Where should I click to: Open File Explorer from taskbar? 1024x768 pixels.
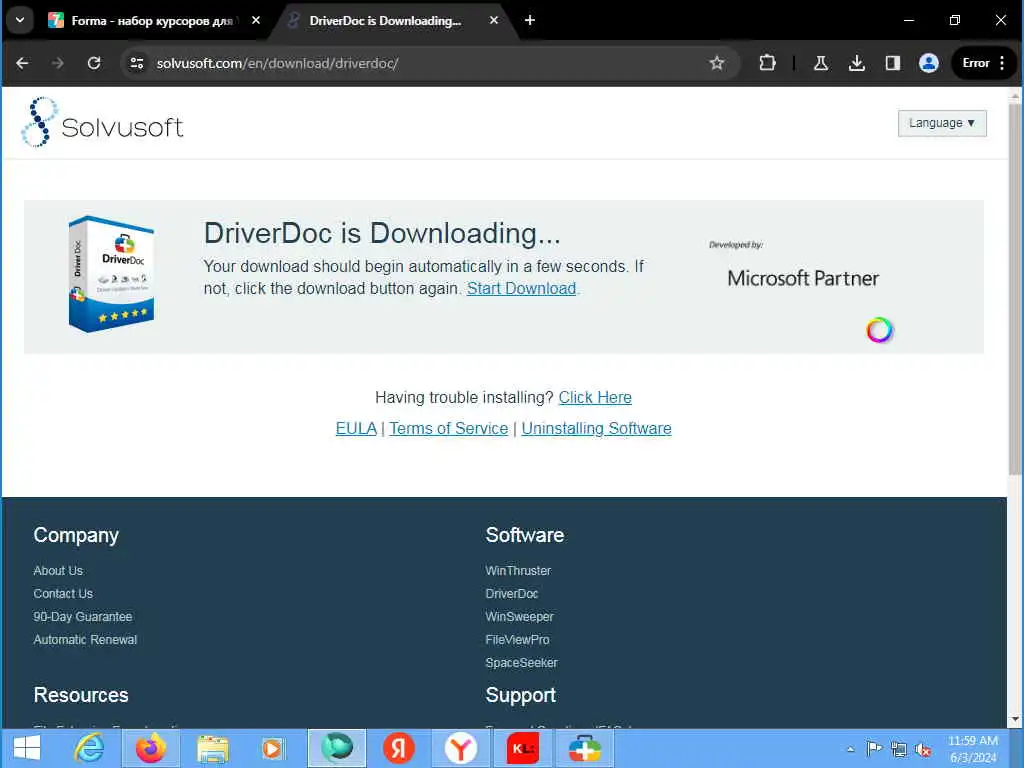pos(213,748)
